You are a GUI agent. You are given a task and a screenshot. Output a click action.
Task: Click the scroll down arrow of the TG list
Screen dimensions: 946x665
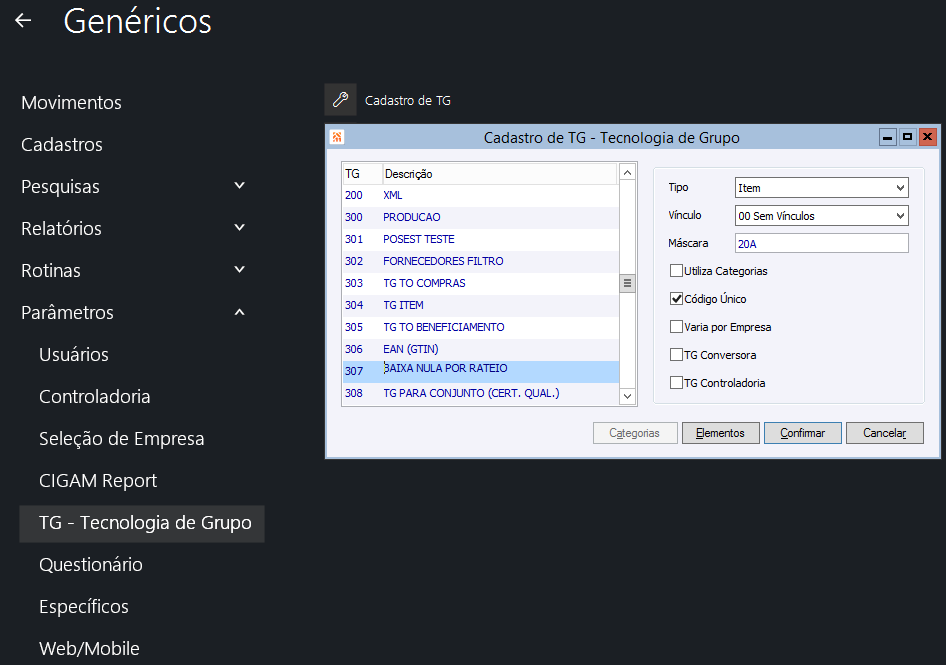pos(627,396)
